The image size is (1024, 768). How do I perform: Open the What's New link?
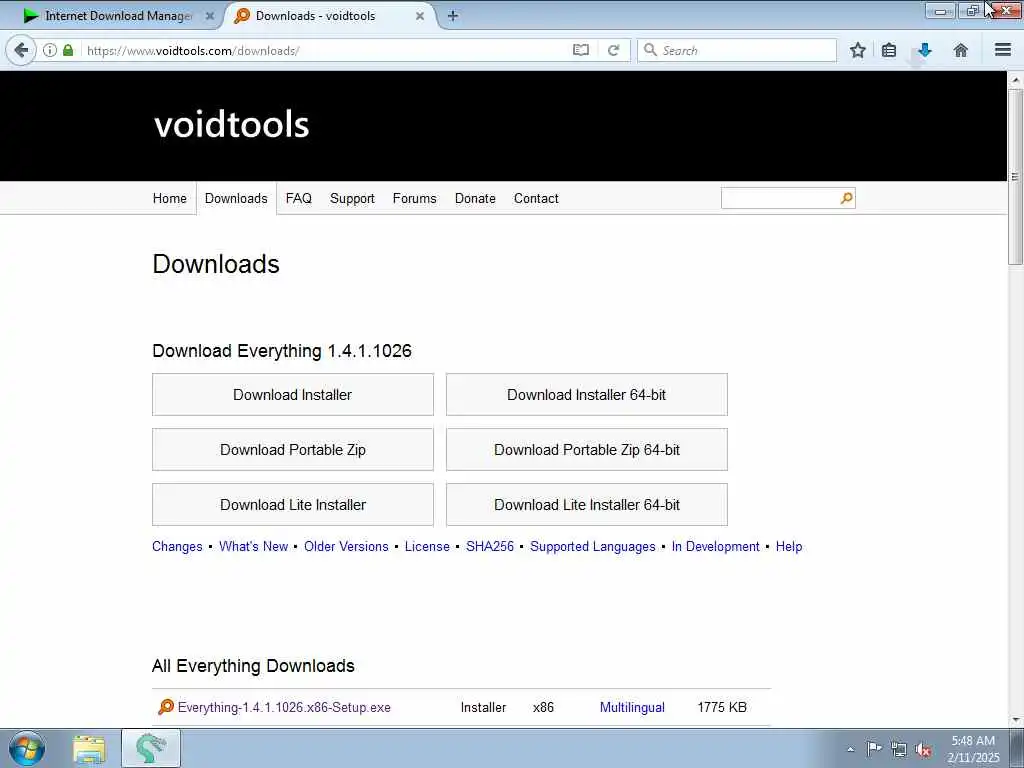(253, 546)
